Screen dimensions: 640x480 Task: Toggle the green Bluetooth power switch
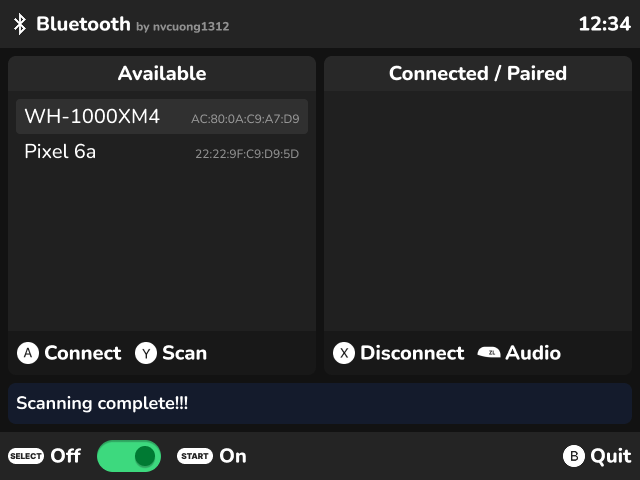coord(129,456)
